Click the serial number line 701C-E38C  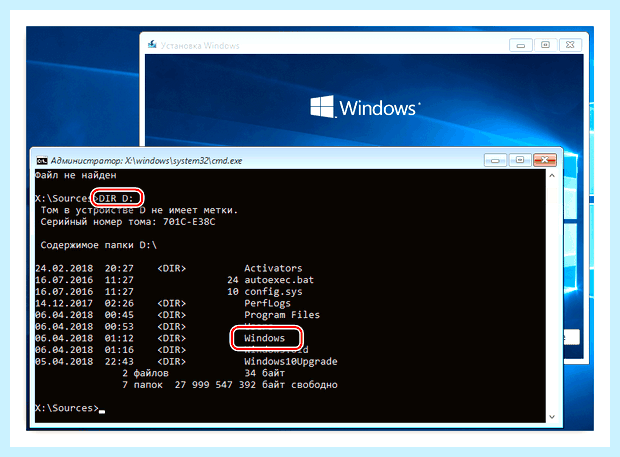point(128,222)
